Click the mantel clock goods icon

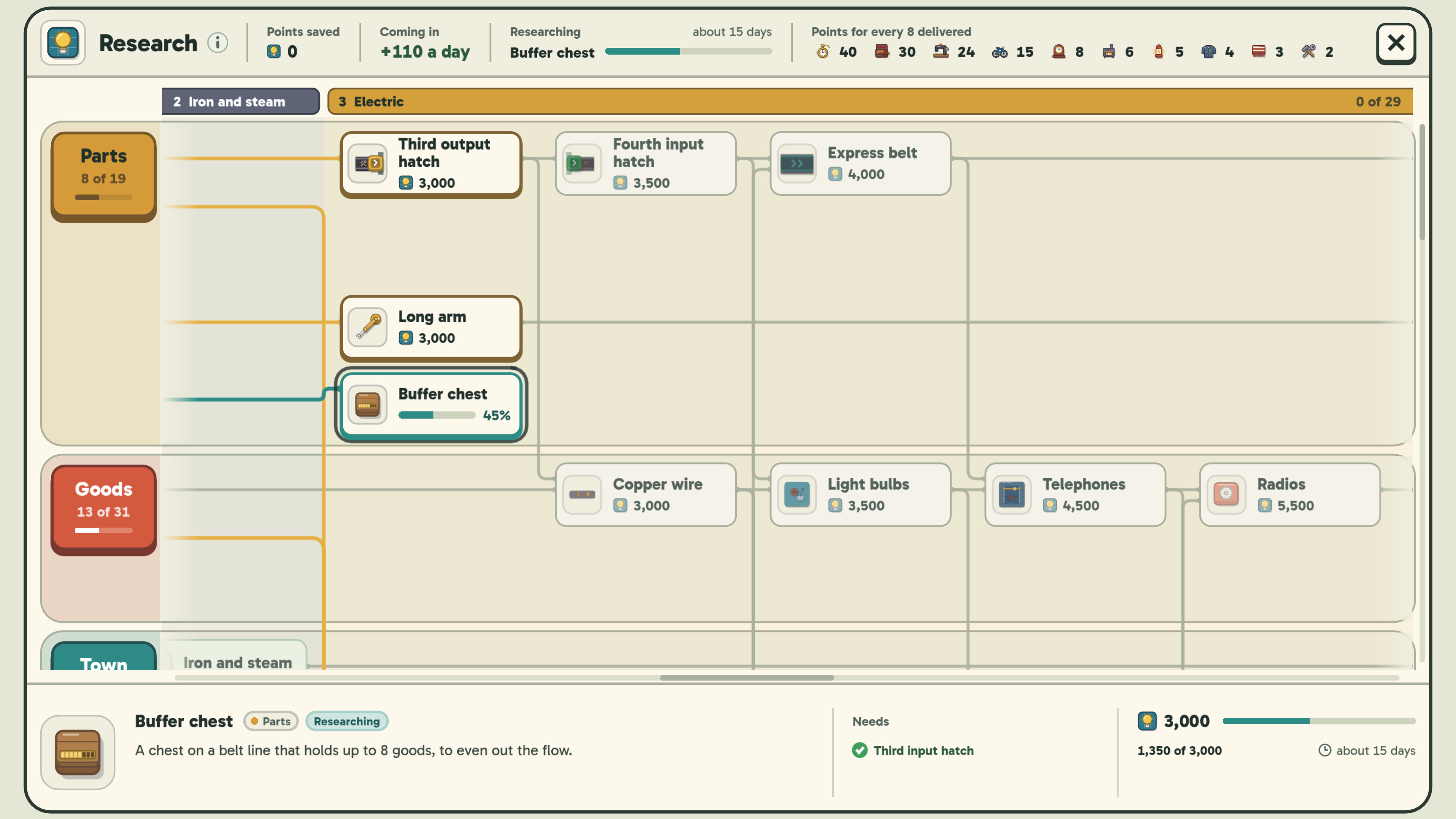tap(1059, 52)
